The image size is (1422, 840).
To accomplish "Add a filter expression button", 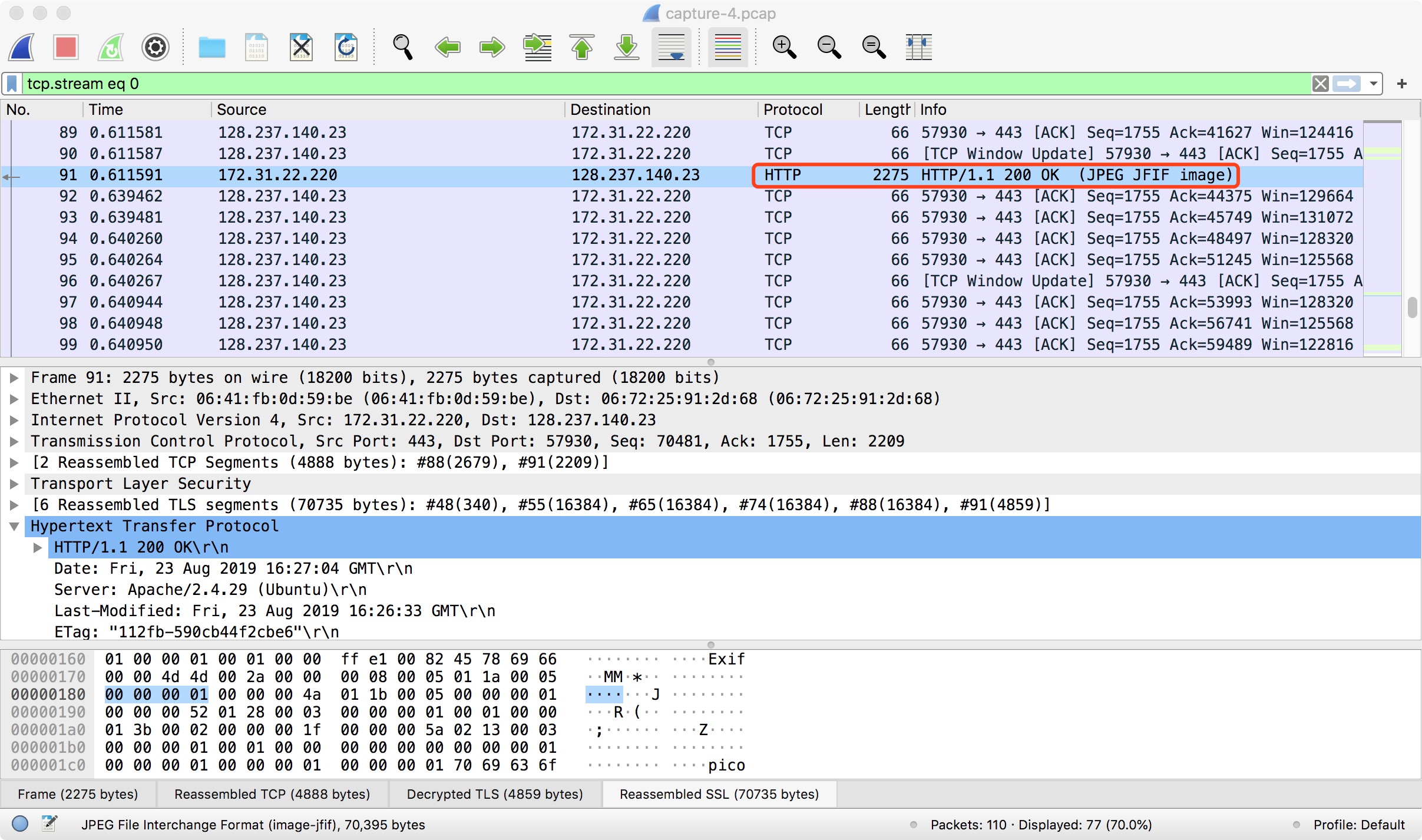I will pyautogui.click(x=1402, y=84).
